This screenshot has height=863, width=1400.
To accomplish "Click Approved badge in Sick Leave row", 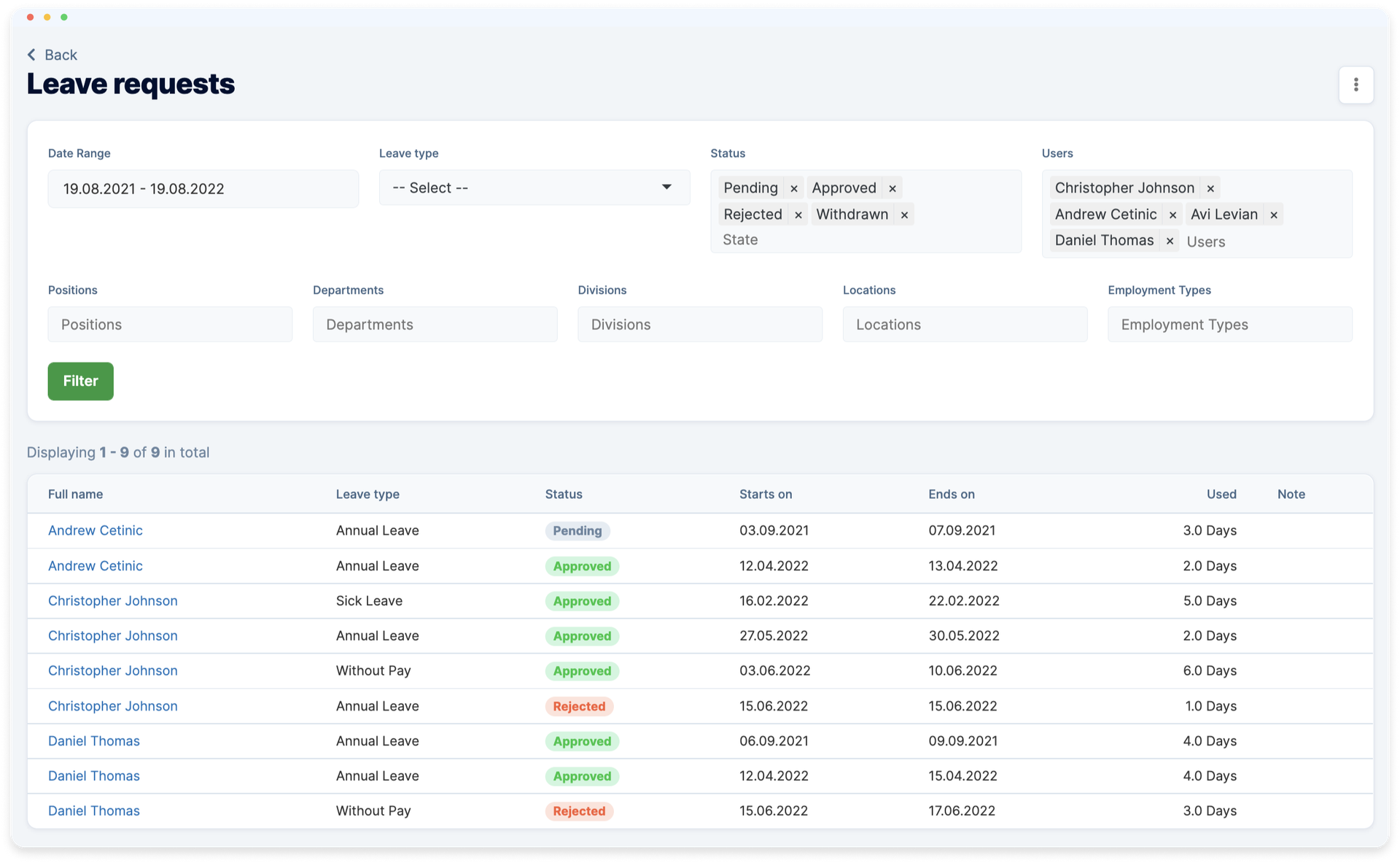I will pyautogui.click(x=582, y=600).
